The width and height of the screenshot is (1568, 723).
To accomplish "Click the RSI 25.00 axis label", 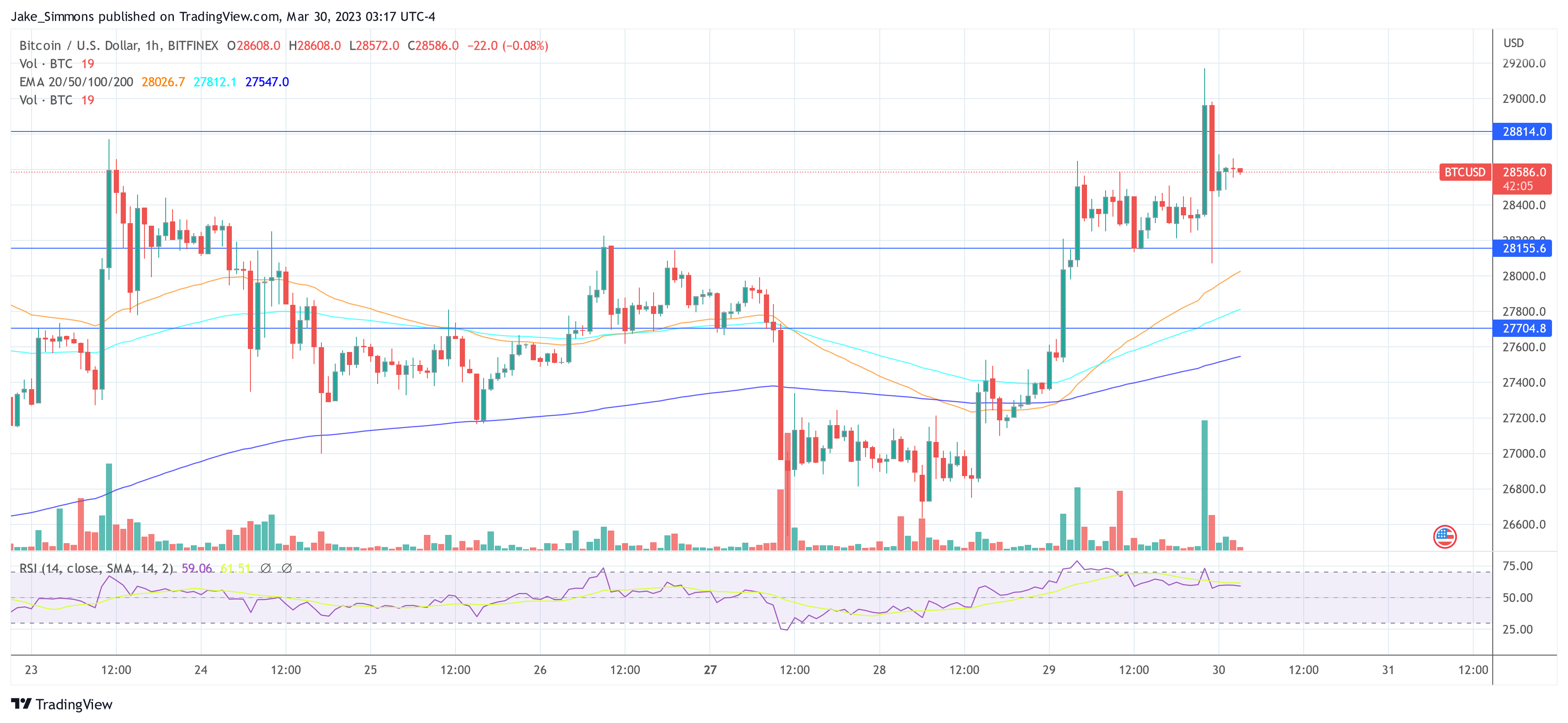I will (1517, 629).
